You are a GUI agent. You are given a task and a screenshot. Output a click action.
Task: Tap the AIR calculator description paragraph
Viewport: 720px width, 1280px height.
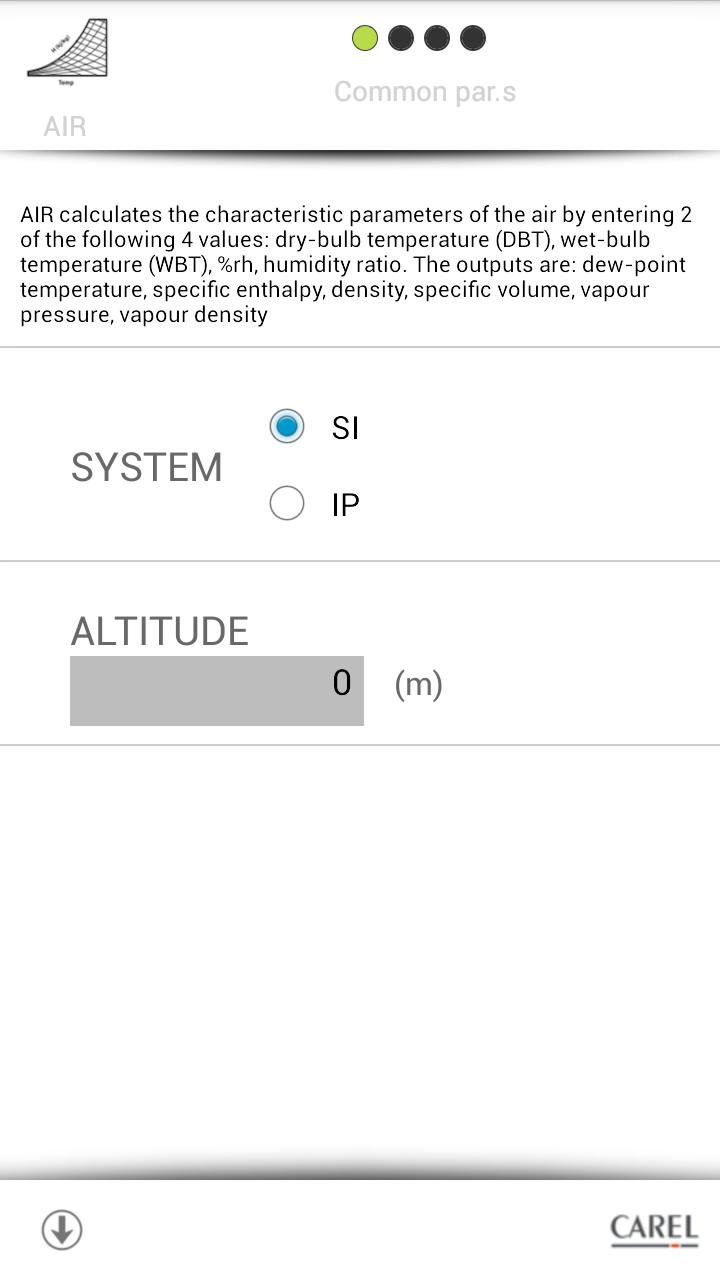click(x=356, y=264)
